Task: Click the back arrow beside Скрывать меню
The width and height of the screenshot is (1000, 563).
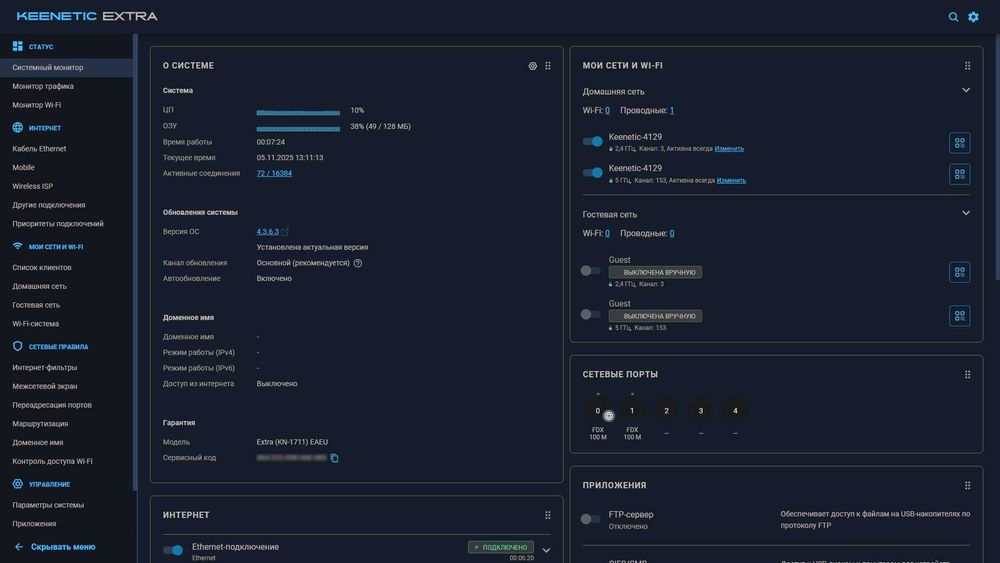Action: (18, 546)
